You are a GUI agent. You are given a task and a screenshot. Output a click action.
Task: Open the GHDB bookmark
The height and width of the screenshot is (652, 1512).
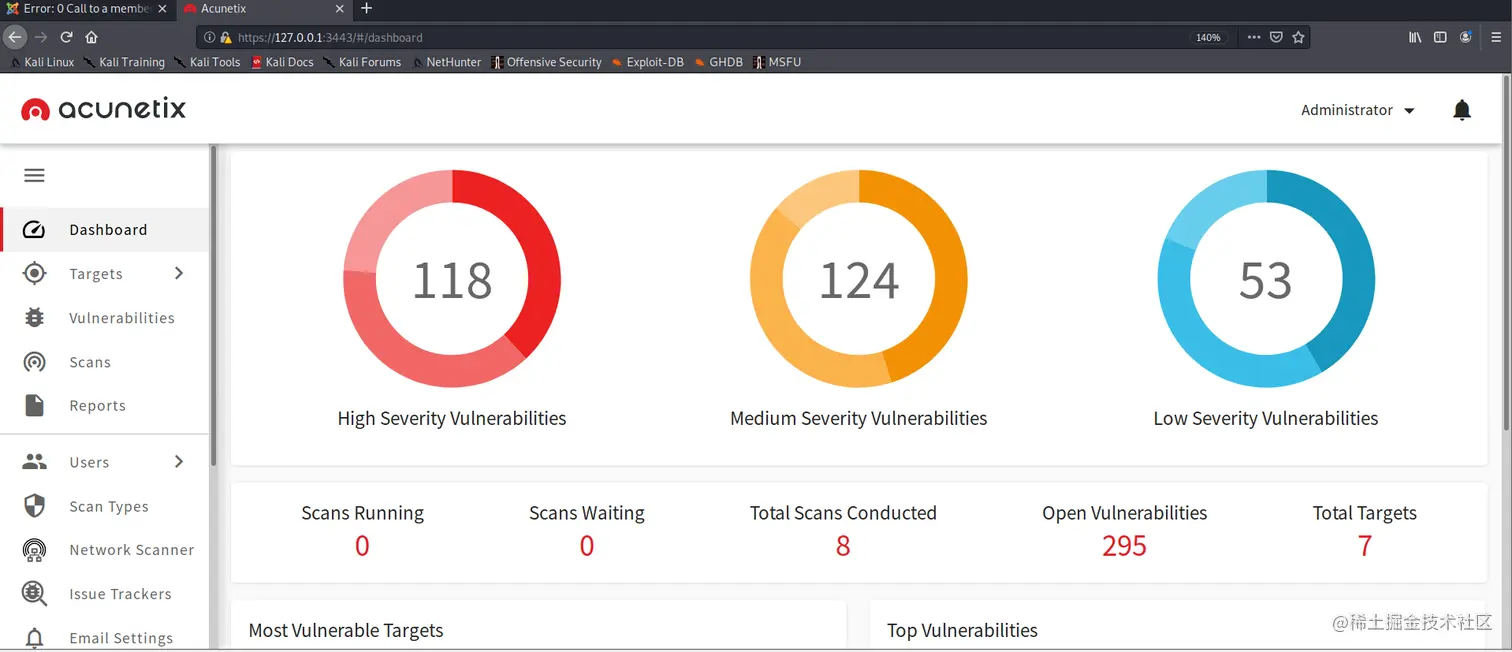[x=719, y=62]
